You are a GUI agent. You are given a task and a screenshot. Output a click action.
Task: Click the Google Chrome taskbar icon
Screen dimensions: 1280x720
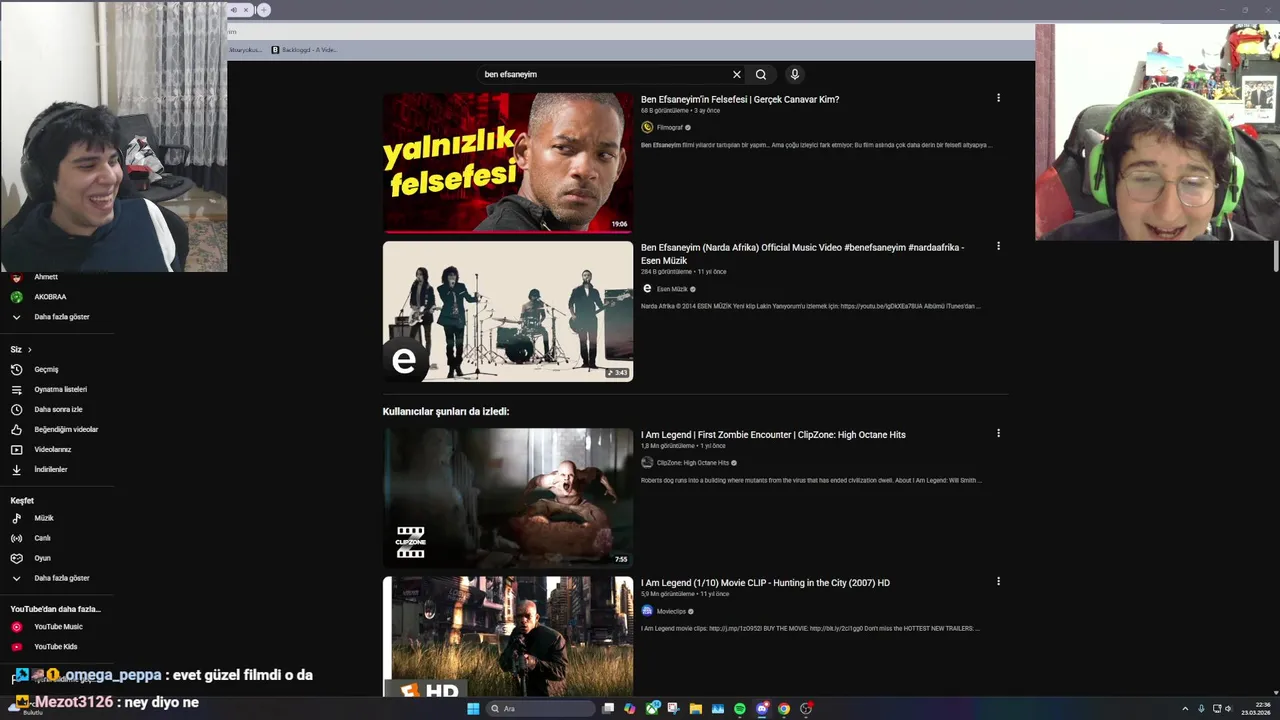(x=784, y=709)
